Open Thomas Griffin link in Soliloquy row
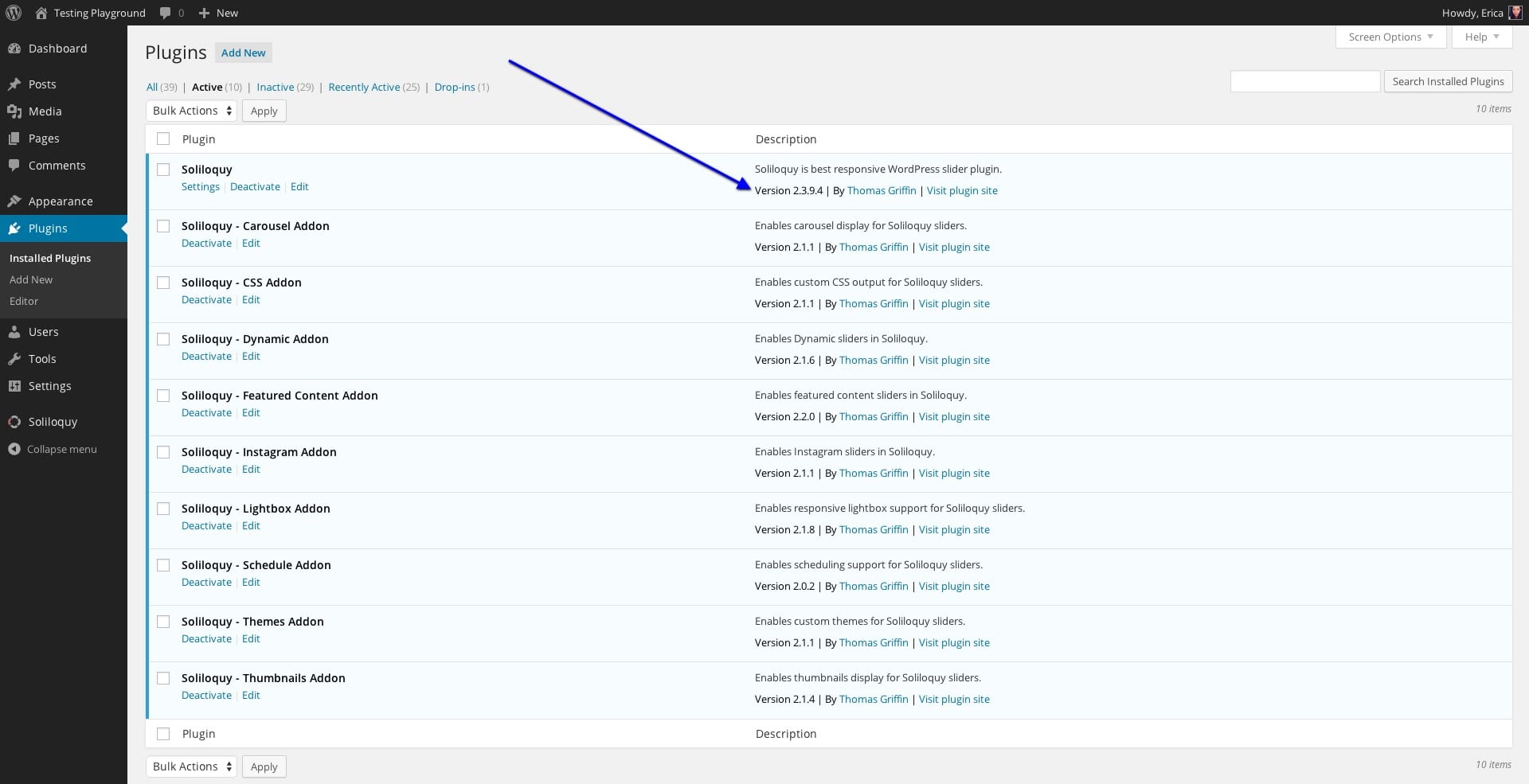The image size is (1529, 784). click(x=882, y=190)
